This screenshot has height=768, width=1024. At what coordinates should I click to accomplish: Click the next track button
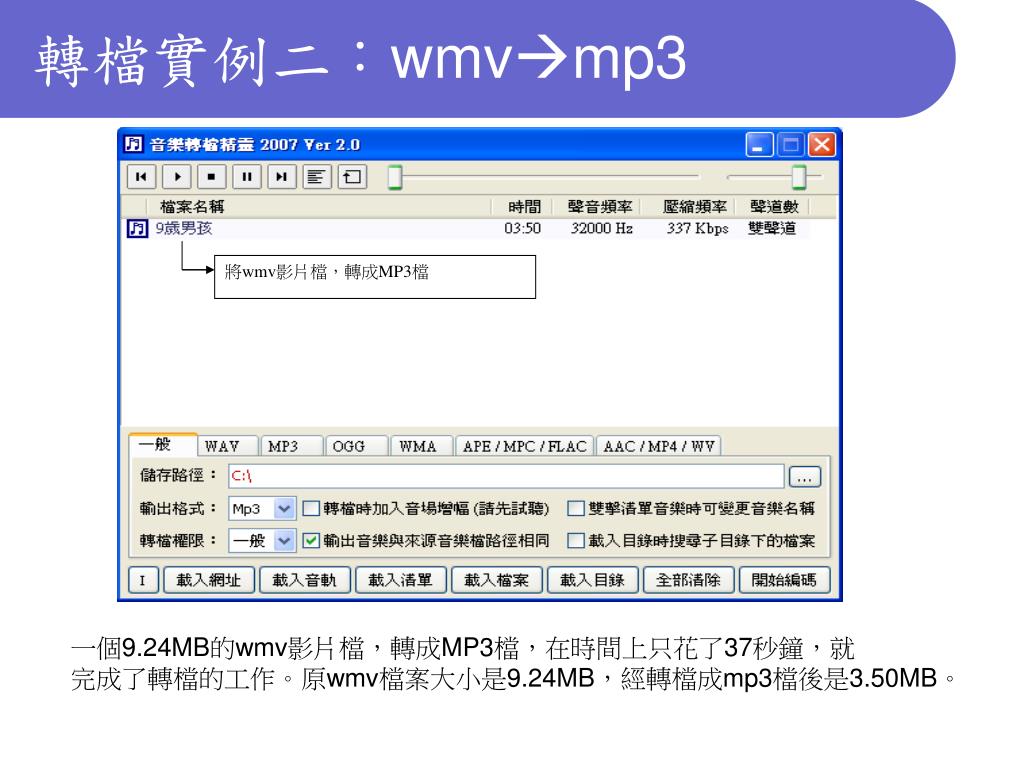coord(281,177)
